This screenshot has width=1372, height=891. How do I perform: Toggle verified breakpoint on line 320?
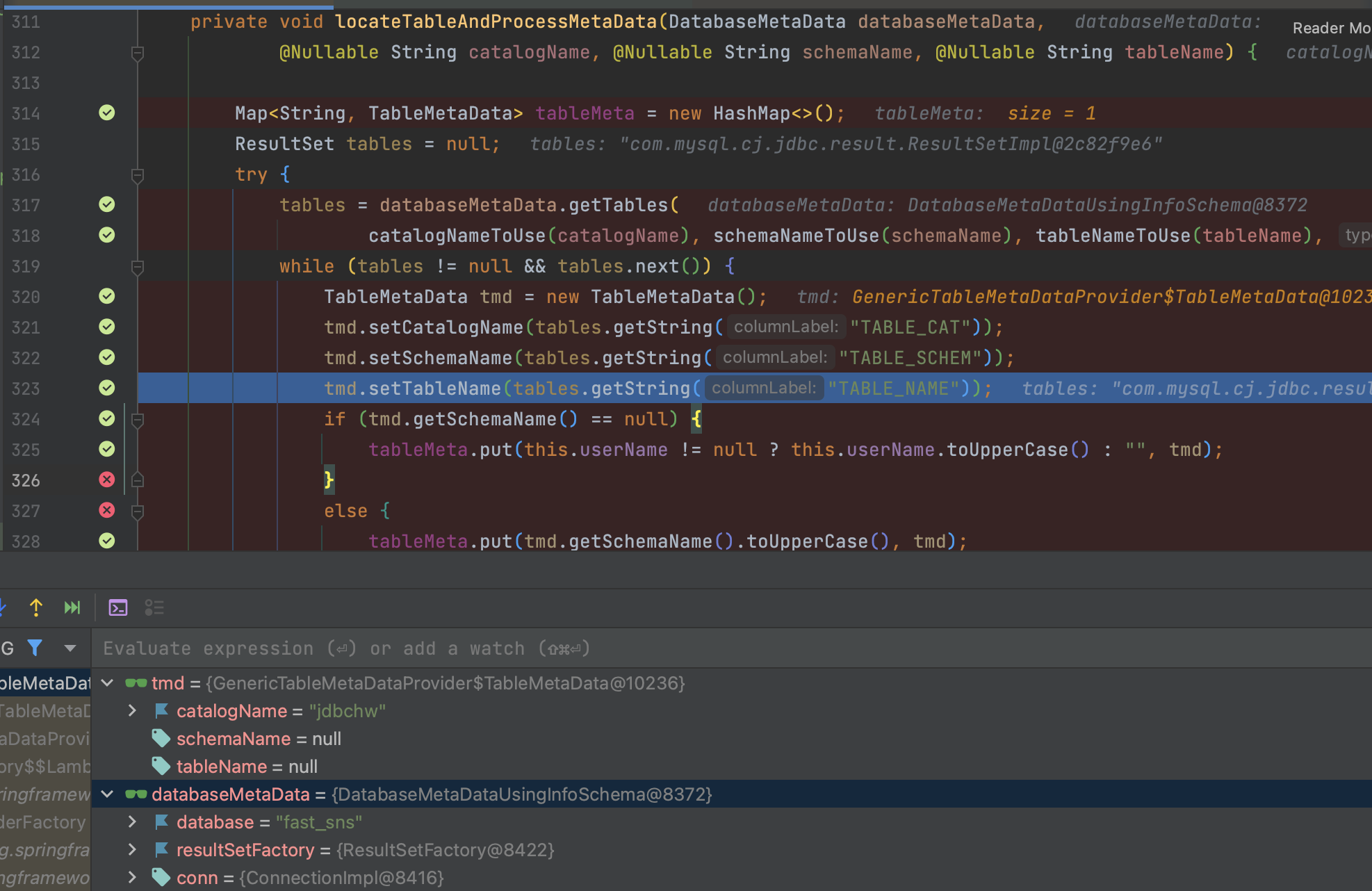(106, 296)
